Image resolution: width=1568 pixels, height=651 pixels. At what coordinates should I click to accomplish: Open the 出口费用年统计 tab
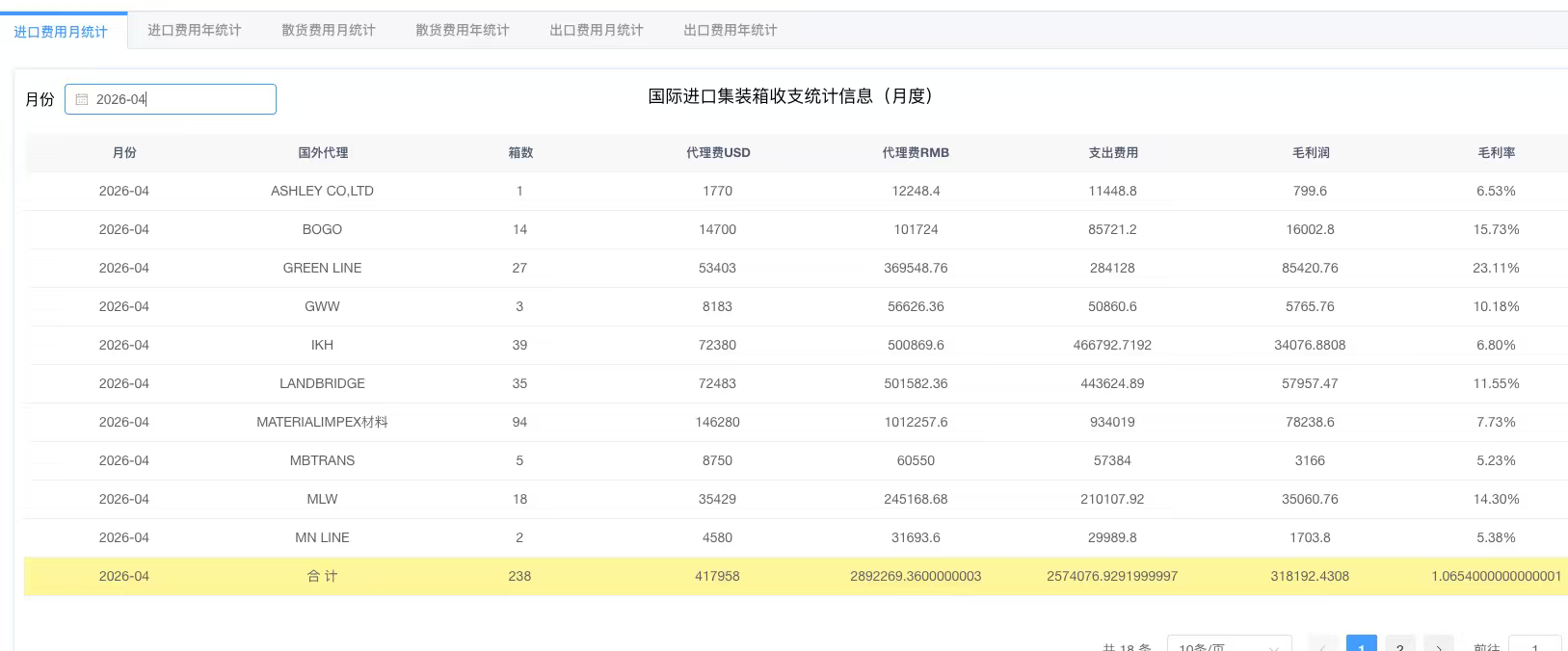(x=731, y=31)
